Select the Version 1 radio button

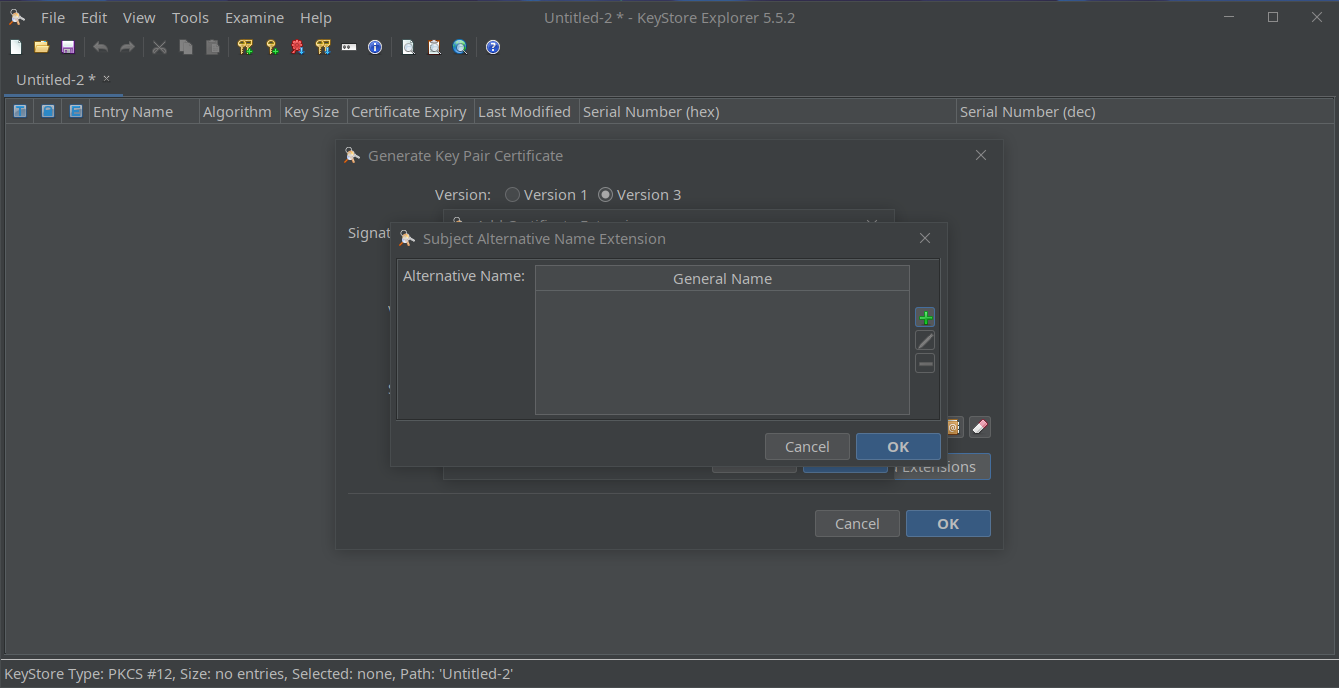pos(512,195)
